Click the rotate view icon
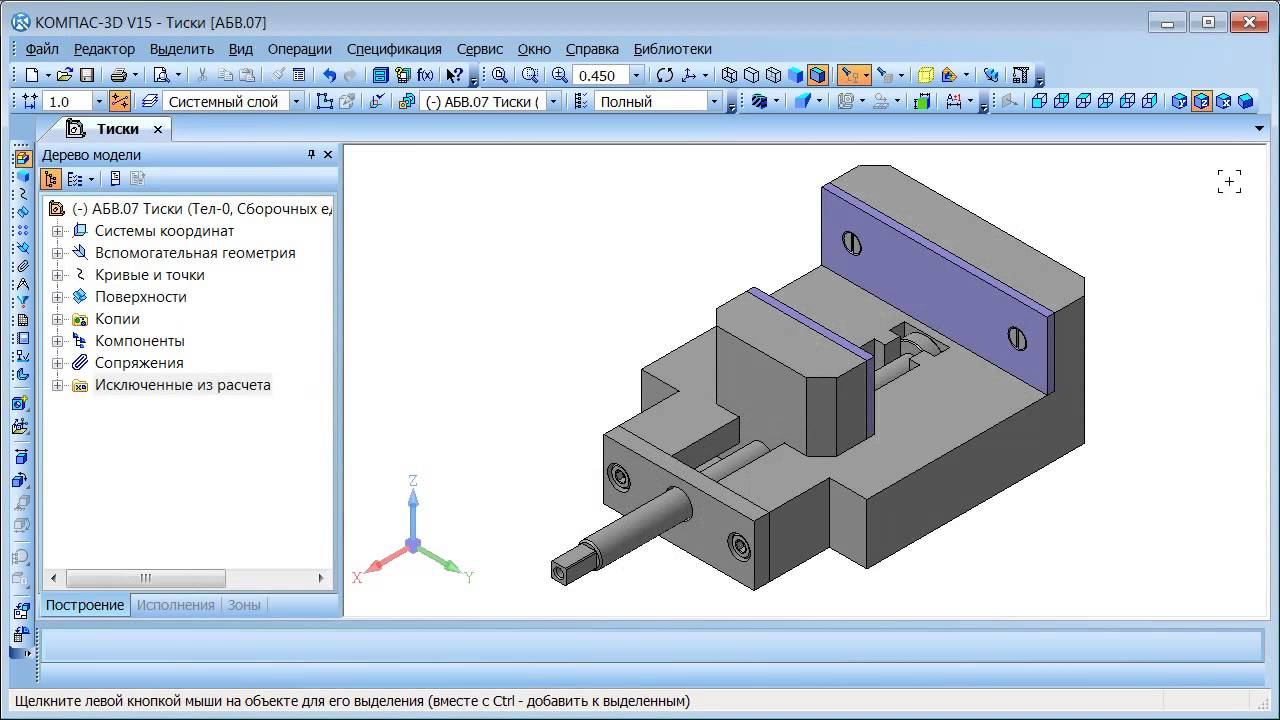The width and height of the screenshot is (1280, 720). tap(665, 75)
